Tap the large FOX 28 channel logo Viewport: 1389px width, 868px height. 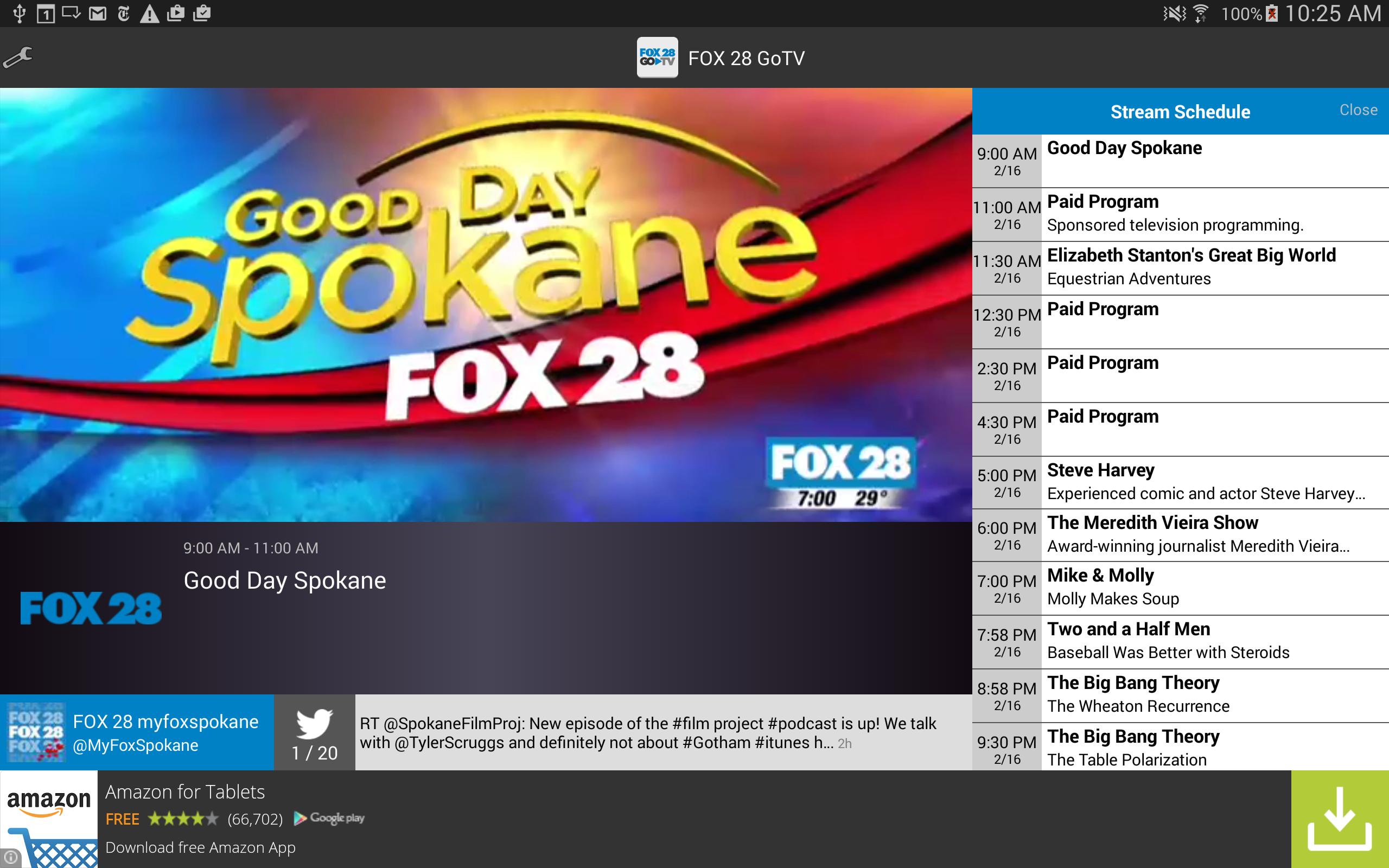[91, 609]
